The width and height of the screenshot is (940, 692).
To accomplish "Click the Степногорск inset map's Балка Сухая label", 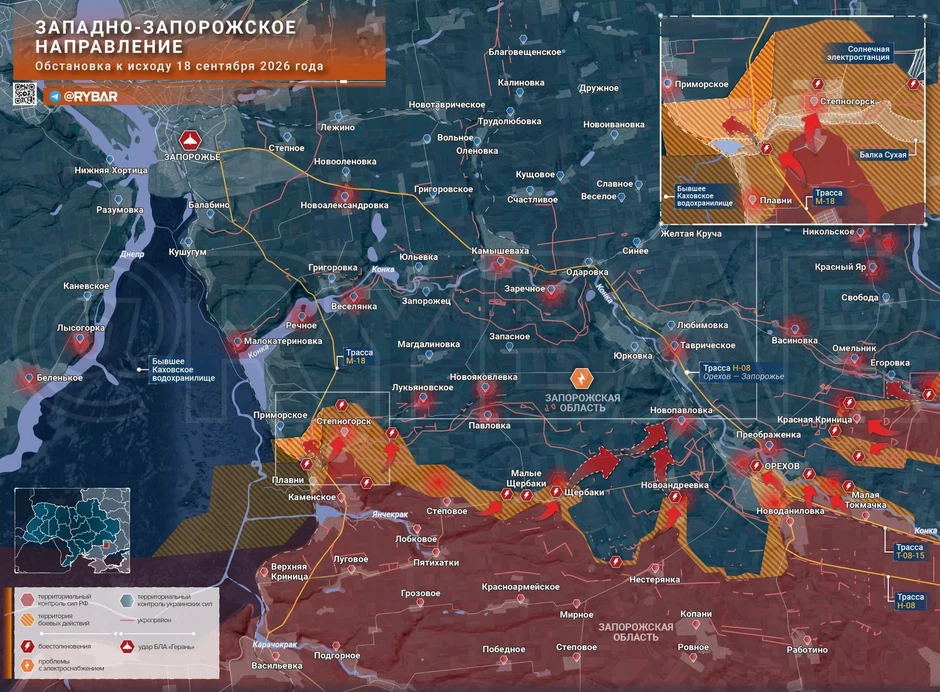I will pyautogui.click(x=882, y=155).
